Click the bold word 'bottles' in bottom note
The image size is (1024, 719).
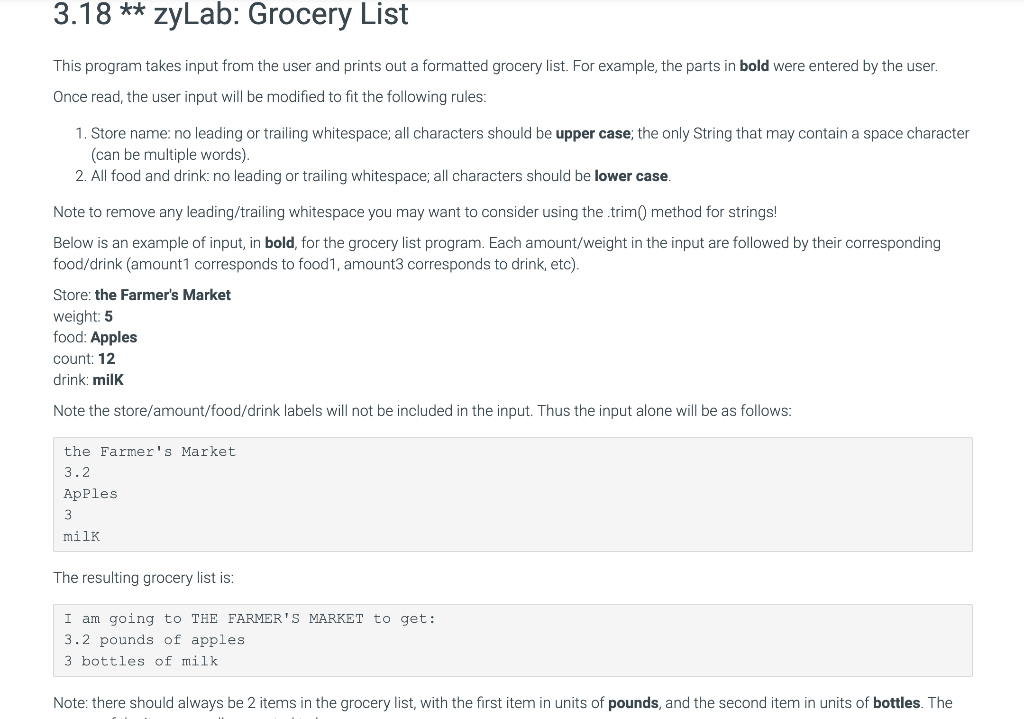pyautogui.click(x=897, y=703)
